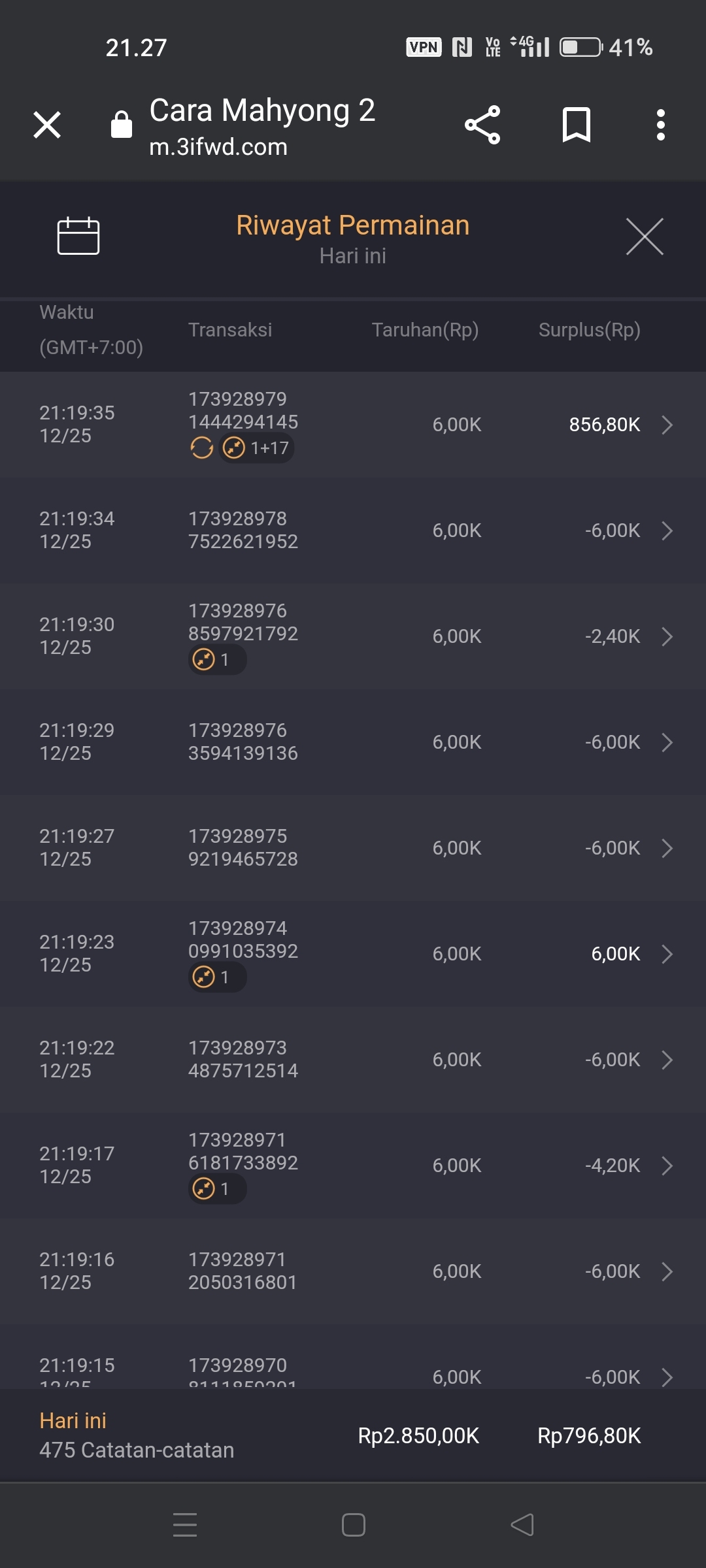Tap the 1+17 badge on first transaction
Image resolution: width=706 pixels, height=1568 pixels.
click(257, 448)
